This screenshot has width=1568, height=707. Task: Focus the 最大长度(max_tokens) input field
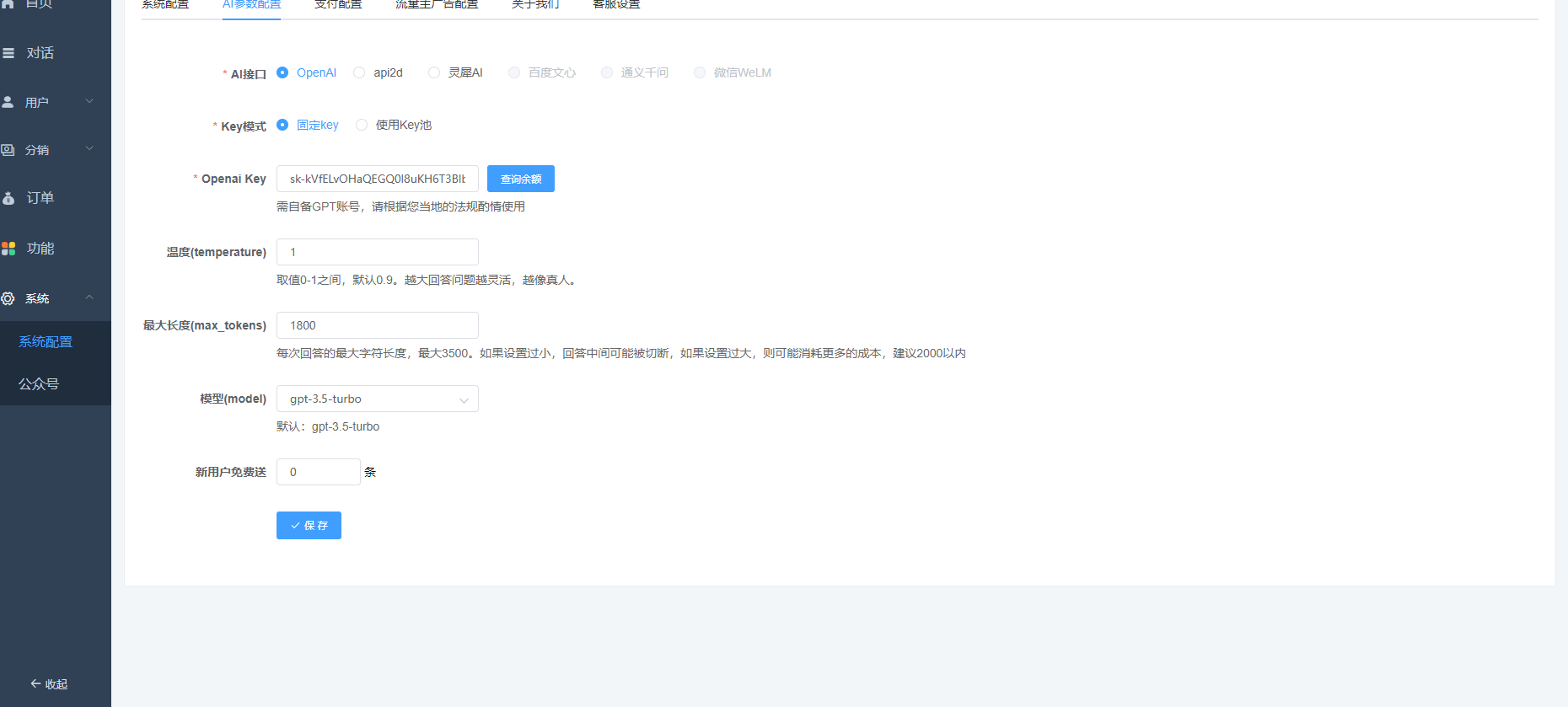coord(377,325)
